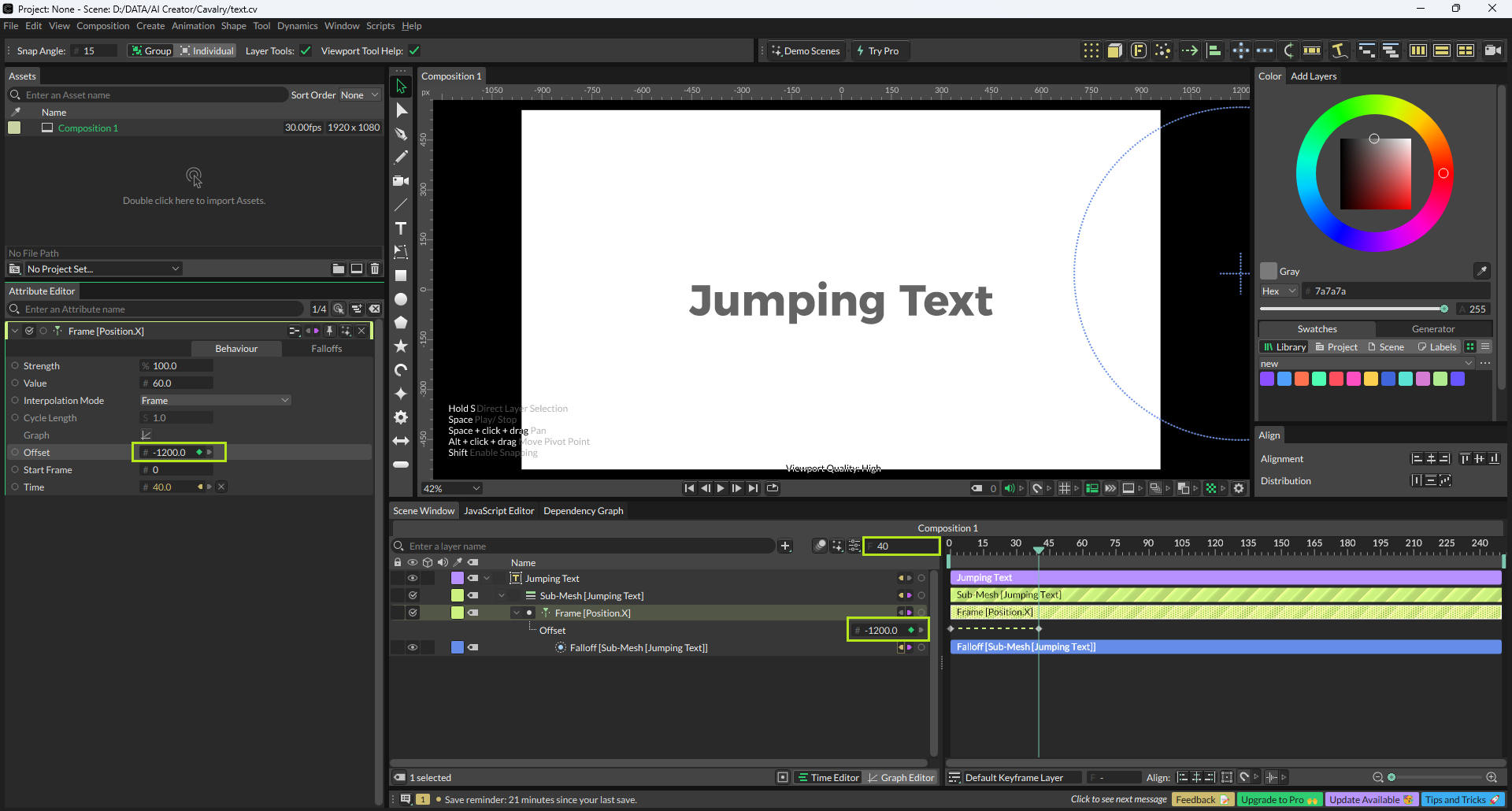Viewport: 1512px width, 811px height.
Task: Open the Sort Order dropdown
Action: (359, 95)
